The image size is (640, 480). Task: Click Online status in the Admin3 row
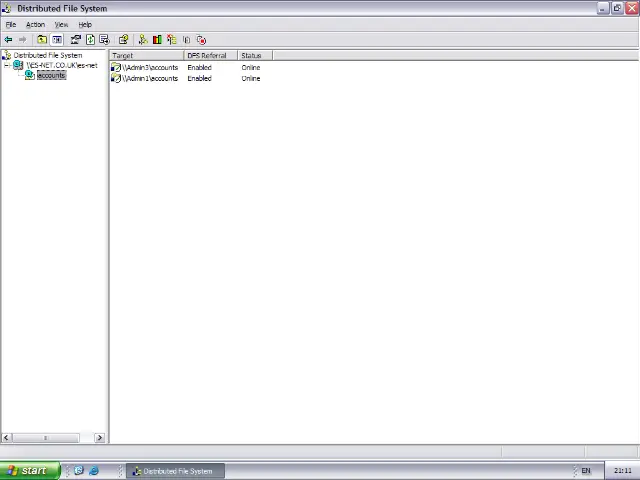click(x=251, y=67)
